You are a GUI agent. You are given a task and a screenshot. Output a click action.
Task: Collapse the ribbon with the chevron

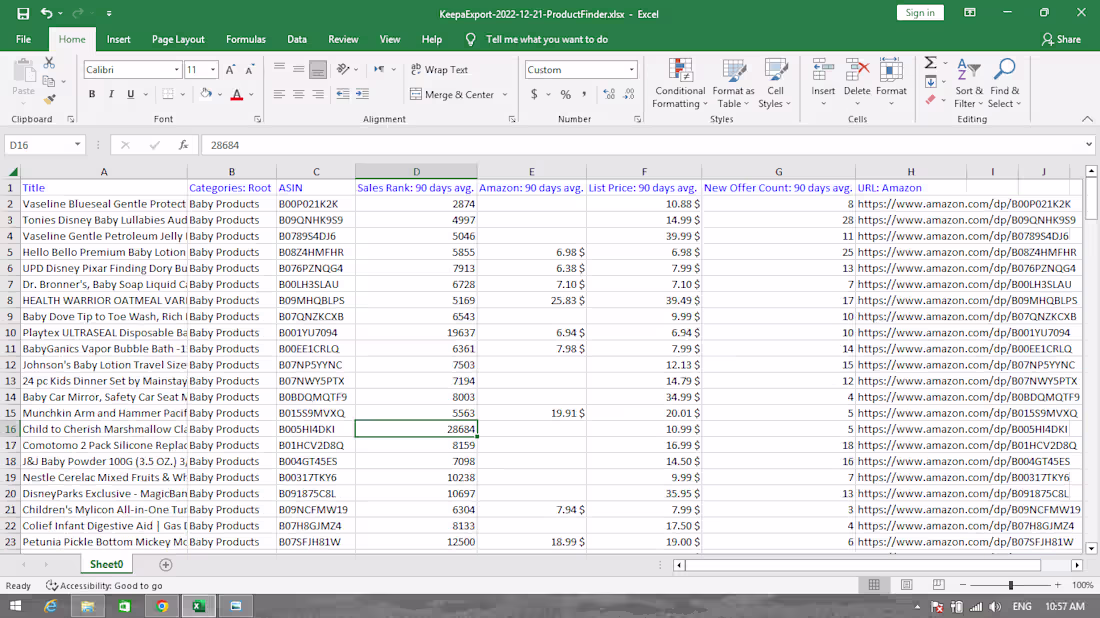point(1087,119)
